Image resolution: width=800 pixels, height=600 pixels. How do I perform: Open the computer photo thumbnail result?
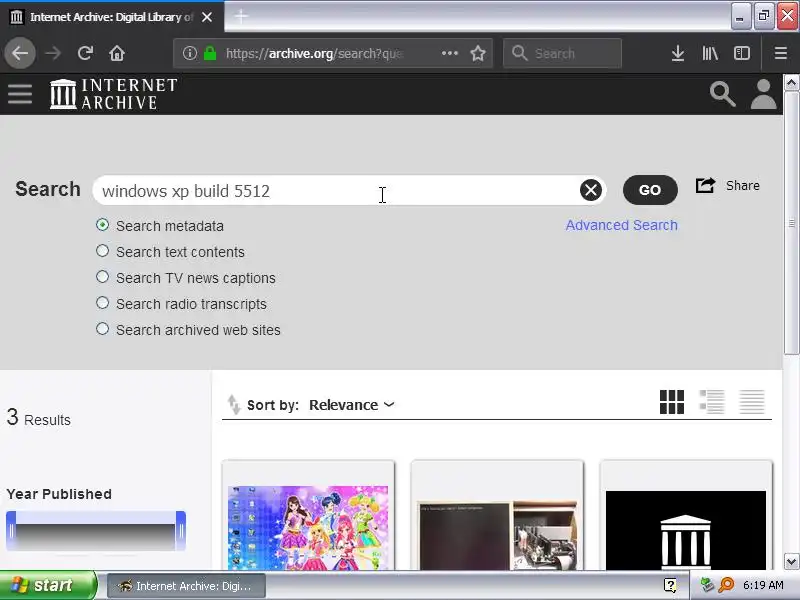tap(497, 536)
